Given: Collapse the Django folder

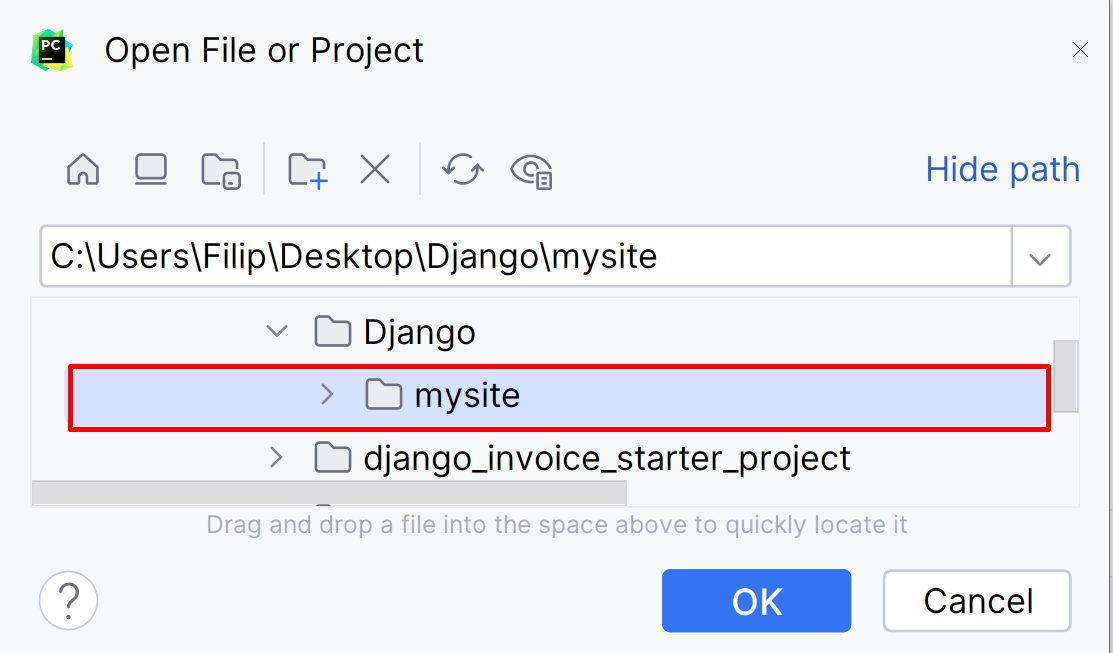Looking at the screenshot, I should tap(277, 331).
